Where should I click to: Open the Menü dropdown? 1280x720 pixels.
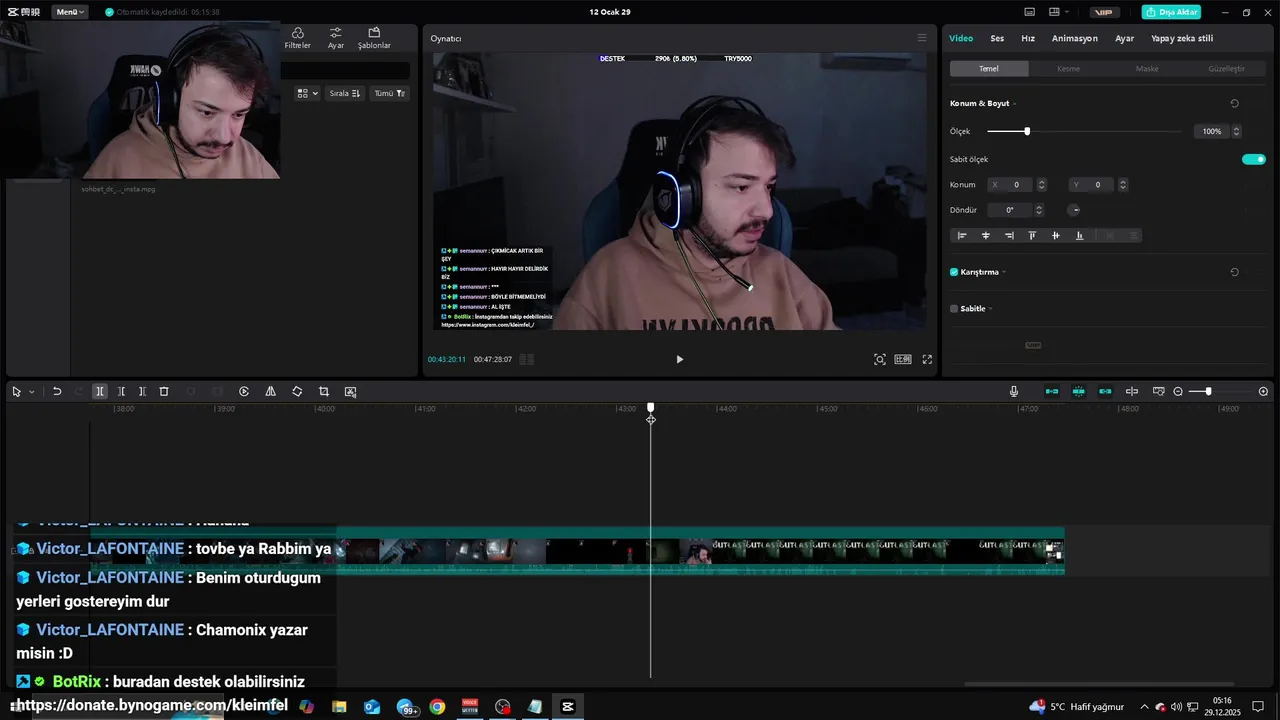(x=69, y=12)
